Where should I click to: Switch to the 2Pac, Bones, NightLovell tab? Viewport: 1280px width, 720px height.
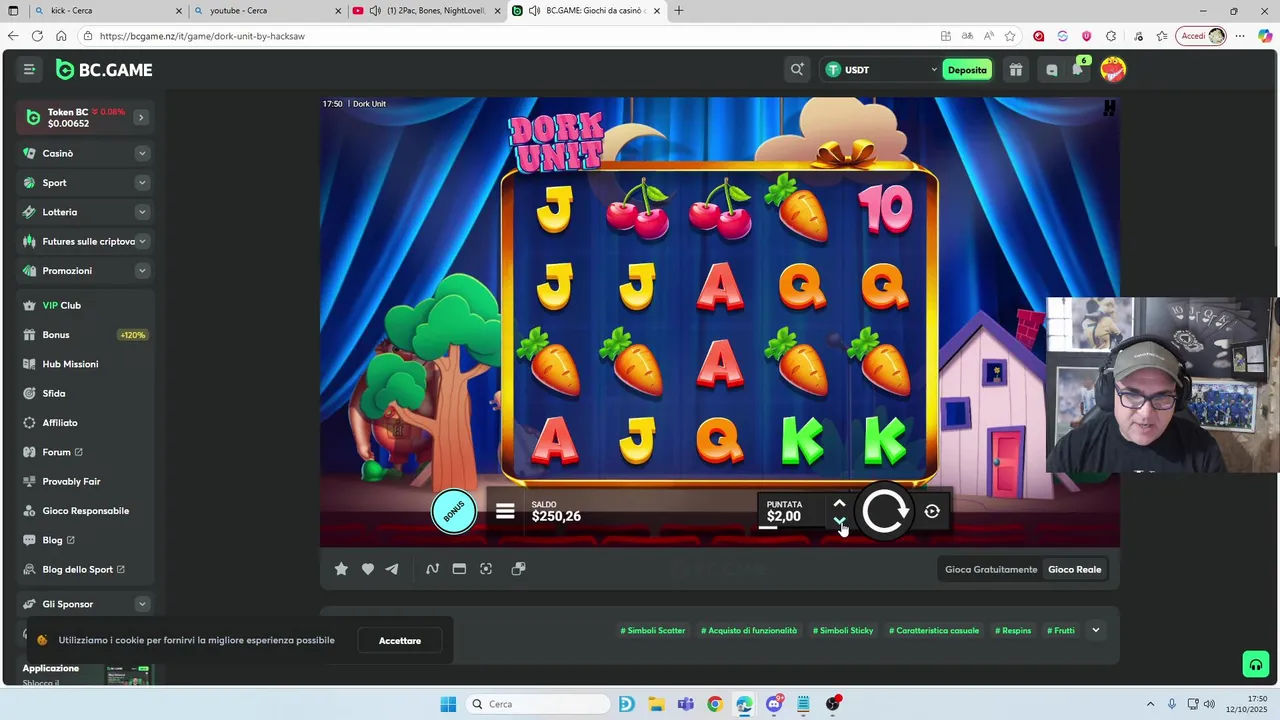tap(425, 11)
